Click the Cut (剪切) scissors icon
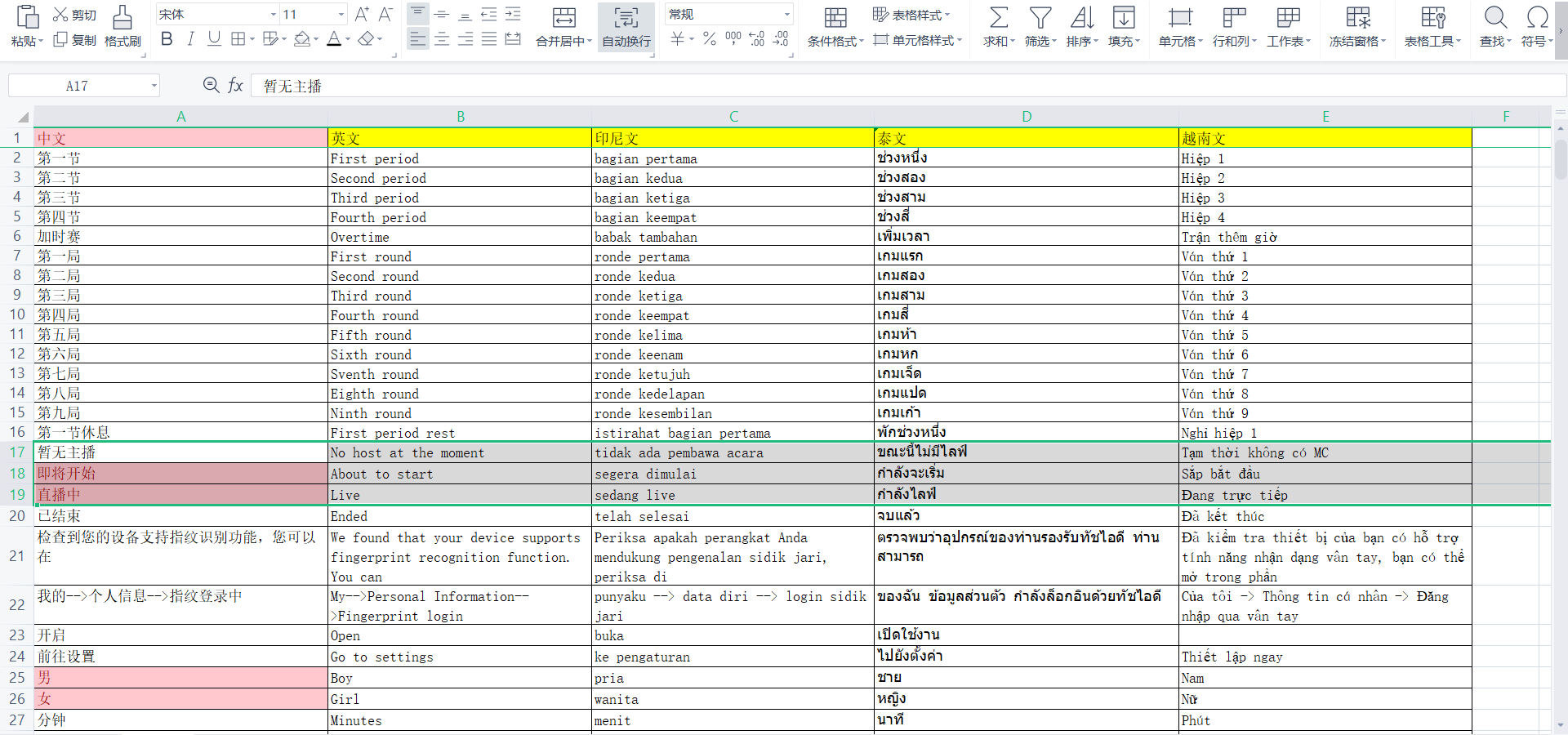Viewport: 1568px width, 735px height. click(60, 15)
